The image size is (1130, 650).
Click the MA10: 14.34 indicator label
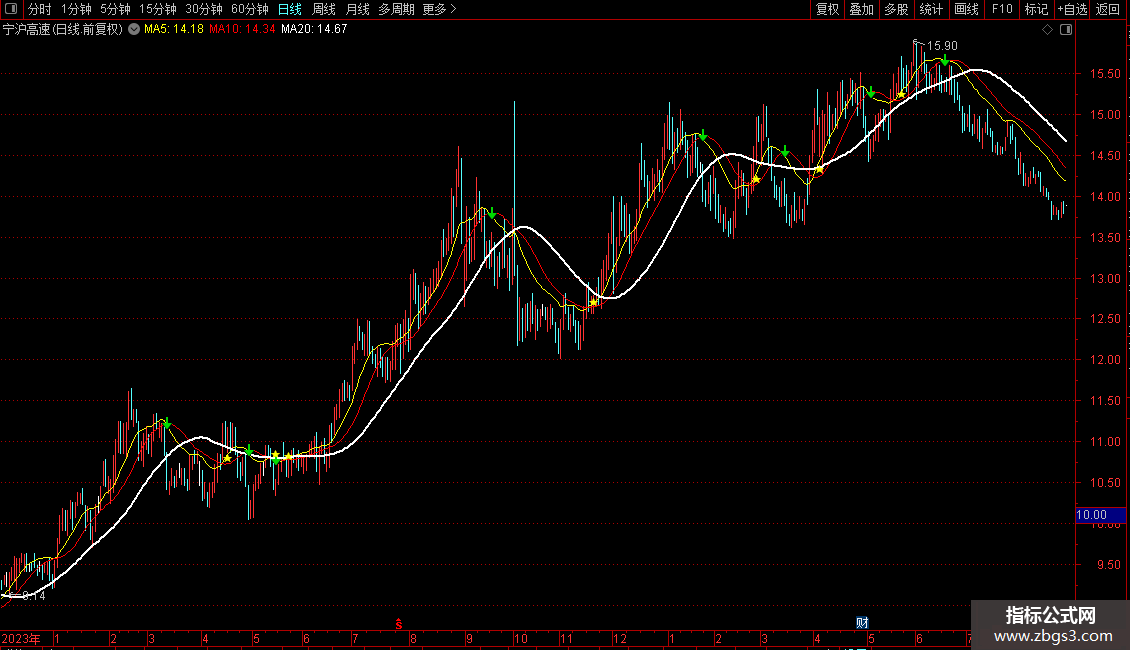point(242,30)
